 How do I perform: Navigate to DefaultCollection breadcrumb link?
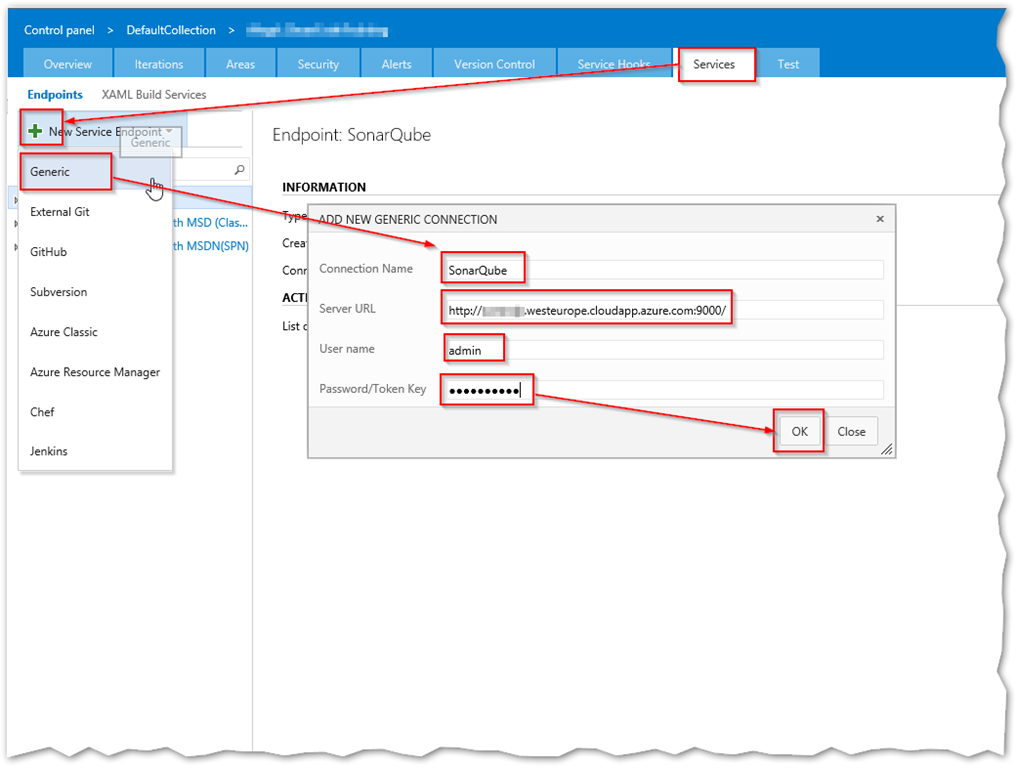point(171,30)
